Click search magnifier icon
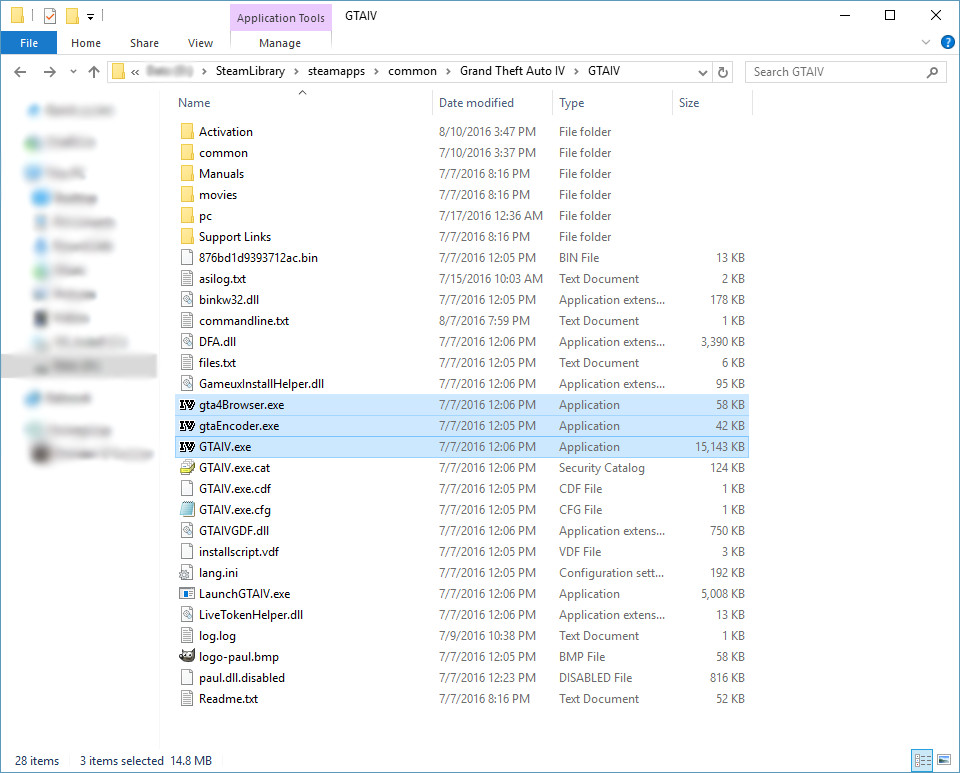This screenshot has height=773, width=960. coord(932,72)
